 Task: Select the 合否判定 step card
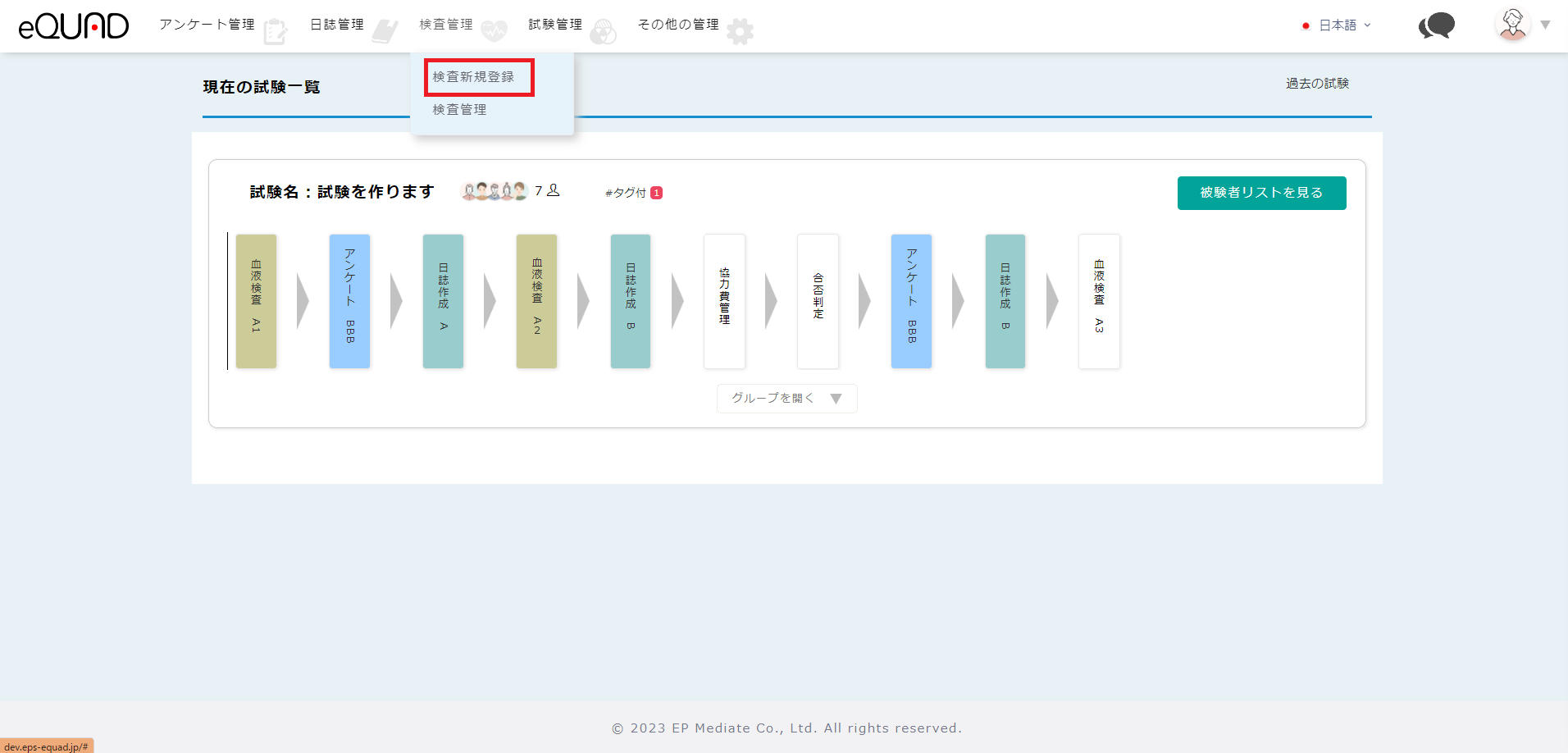(x=818, y=301)
